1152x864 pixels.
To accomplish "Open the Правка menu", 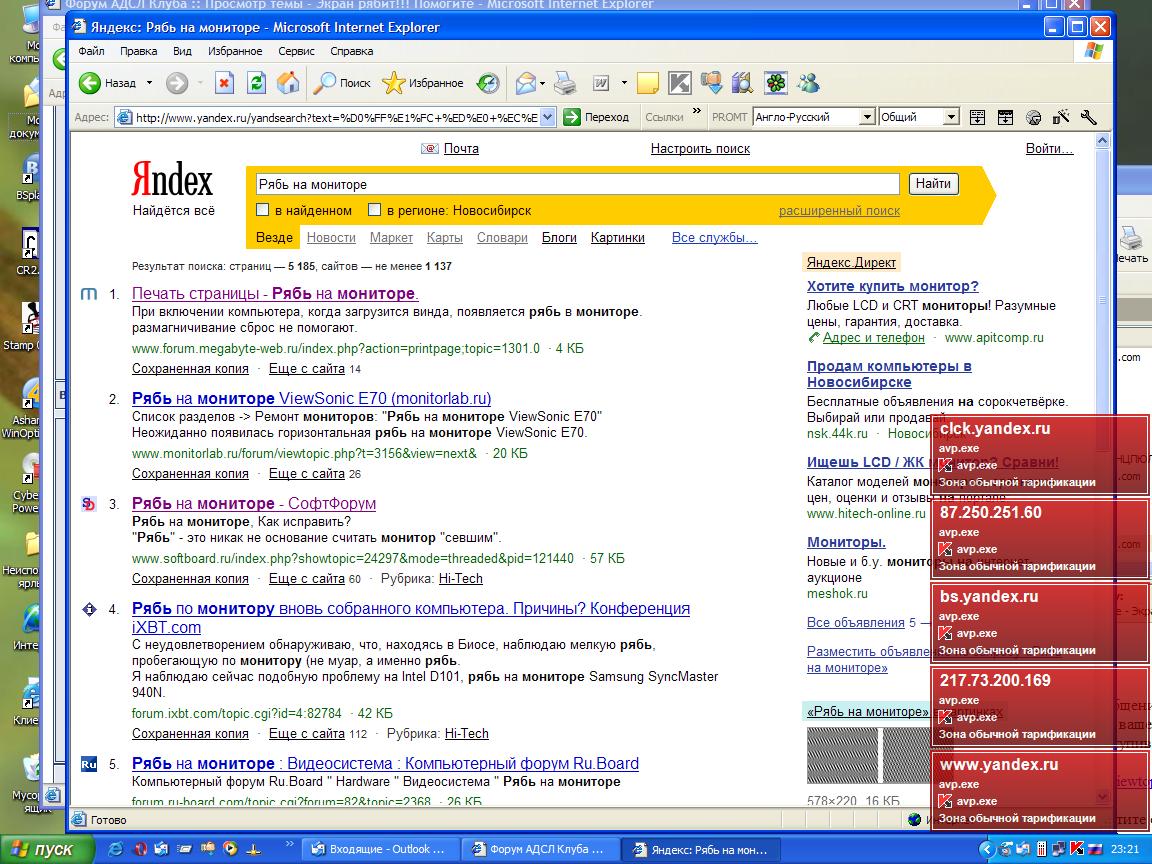I will click(138, 51).
